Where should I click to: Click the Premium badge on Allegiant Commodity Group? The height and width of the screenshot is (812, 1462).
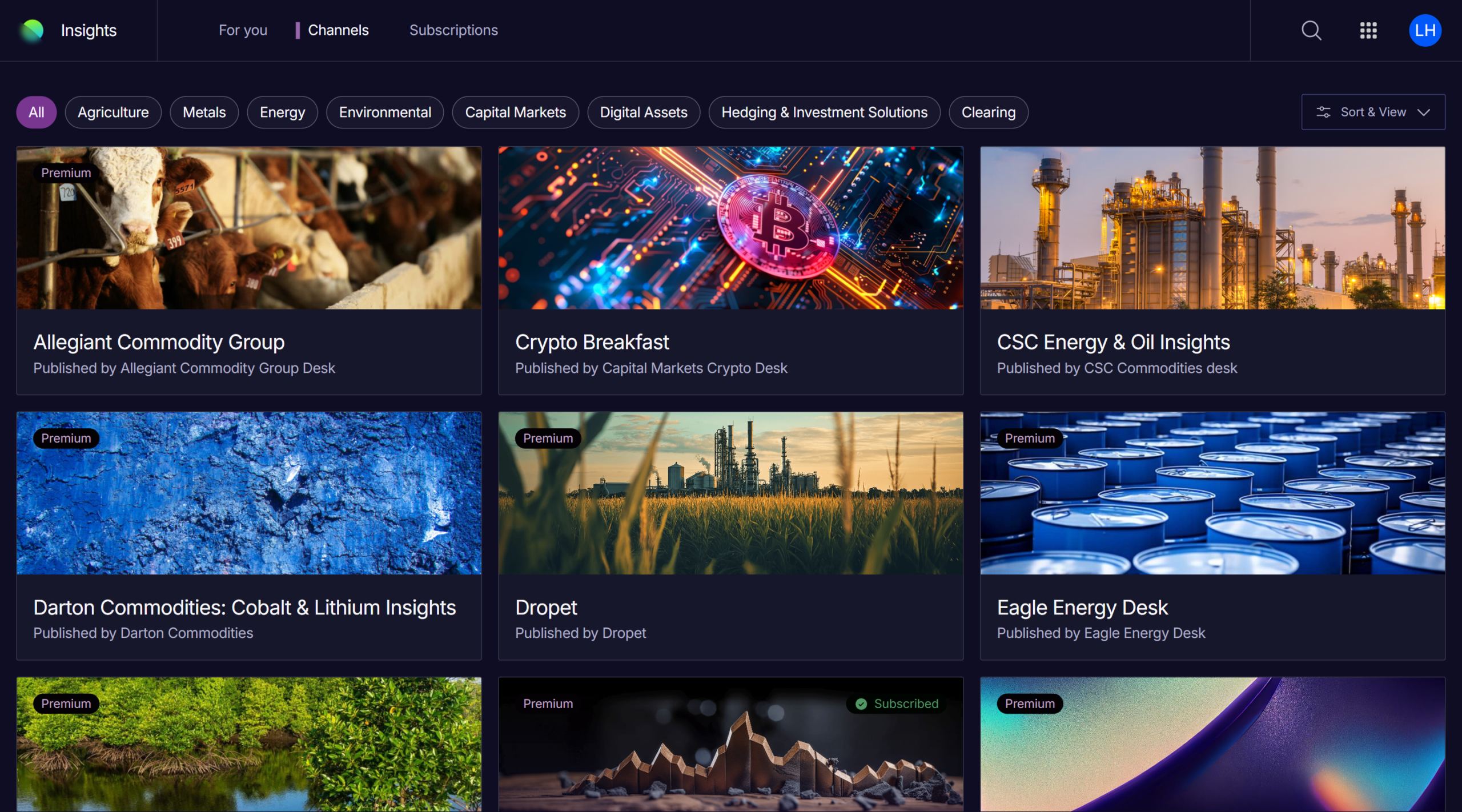[x=66, y=173]
